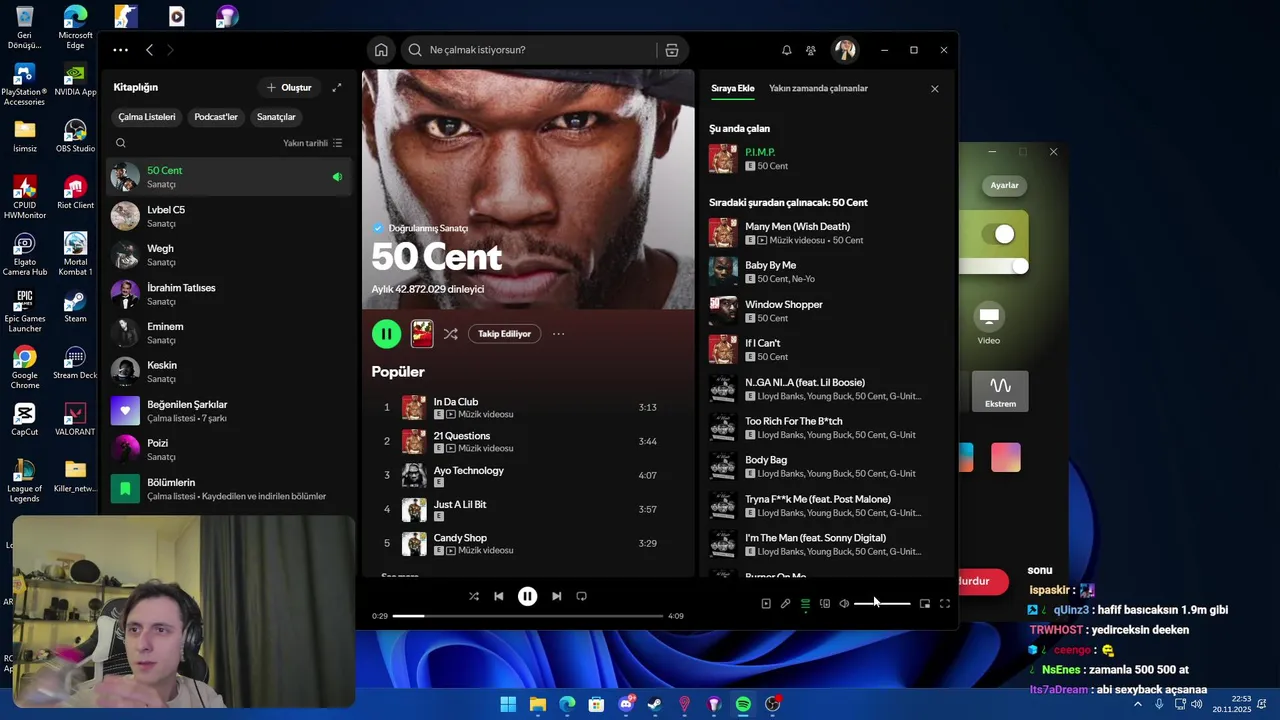This screenshot has height=720, width=1280.
Task: Pause playback in the bottom player bar
Action: [x=527, y=596]
